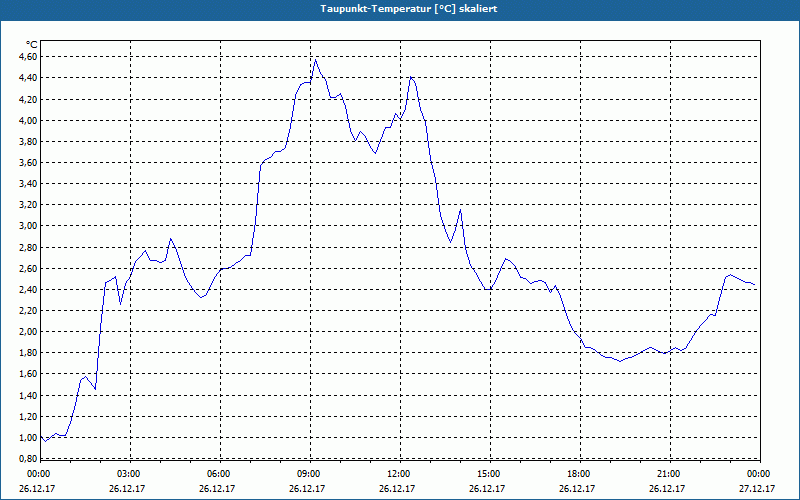Screen dimensions: 800x500
Task: Click the 00:00 time label above 26.12.17
Action: click(38, 474)
